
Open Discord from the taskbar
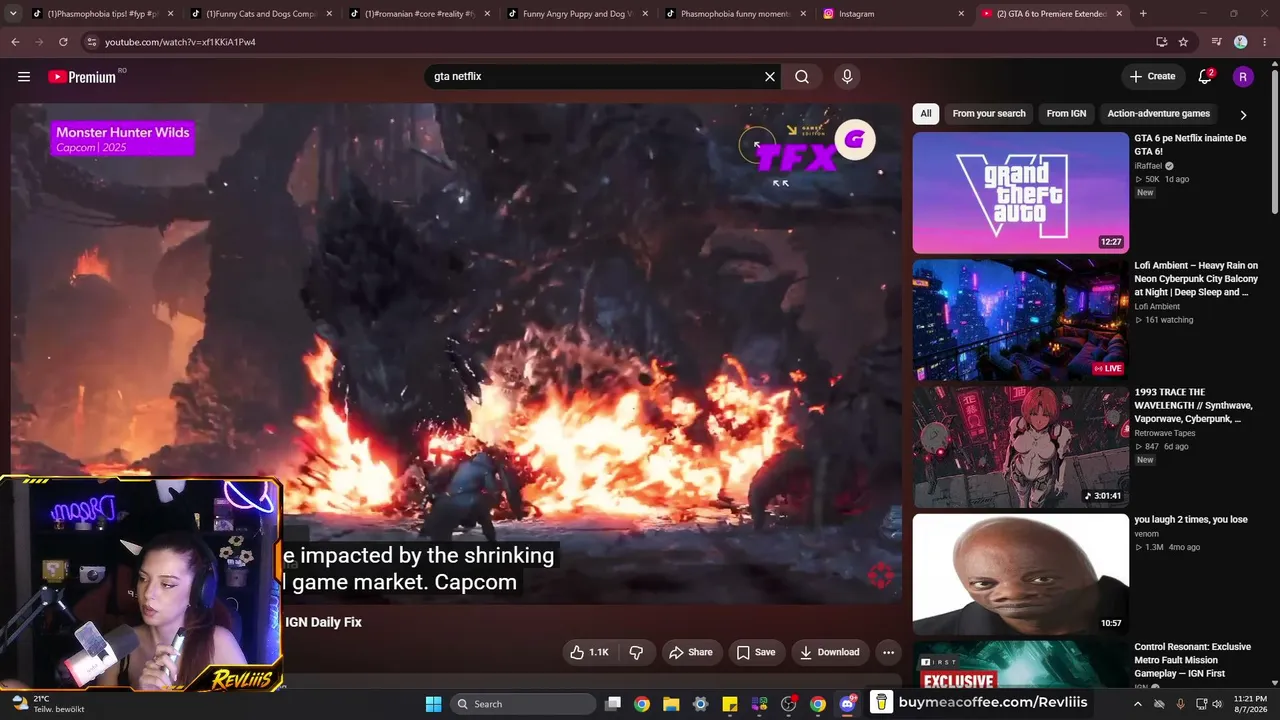click(847, 704)
